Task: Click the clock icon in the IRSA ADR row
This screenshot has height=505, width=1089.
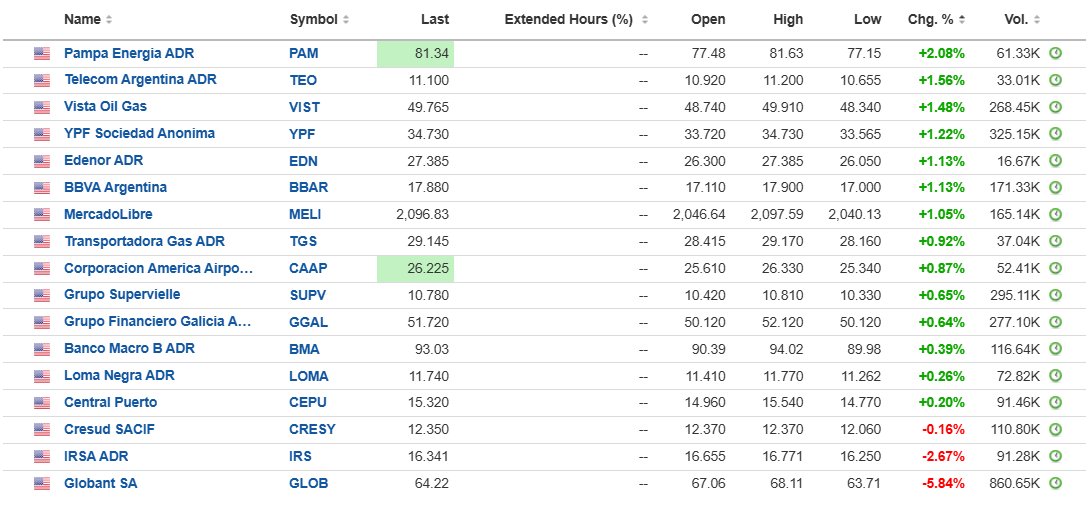Action: pyautogui.click(x=1055, y=456)
